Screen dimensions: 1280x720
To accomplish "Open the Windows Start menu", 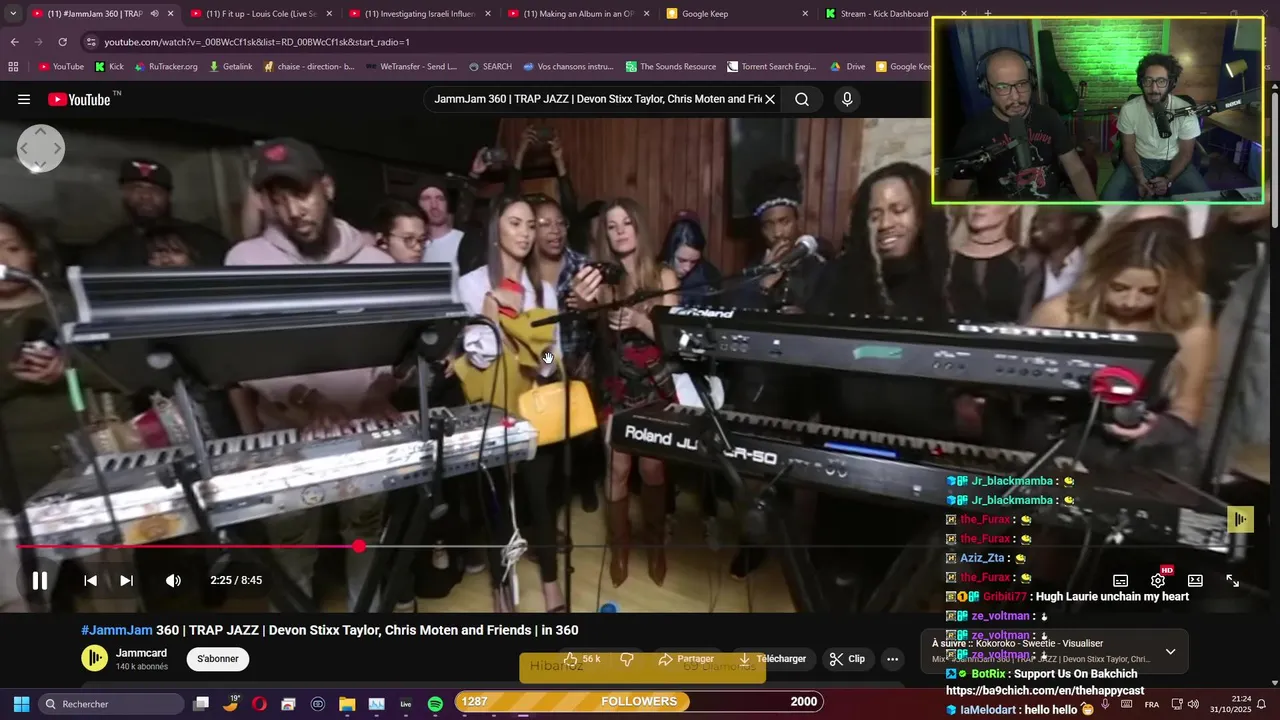I will tap(21, 704).
